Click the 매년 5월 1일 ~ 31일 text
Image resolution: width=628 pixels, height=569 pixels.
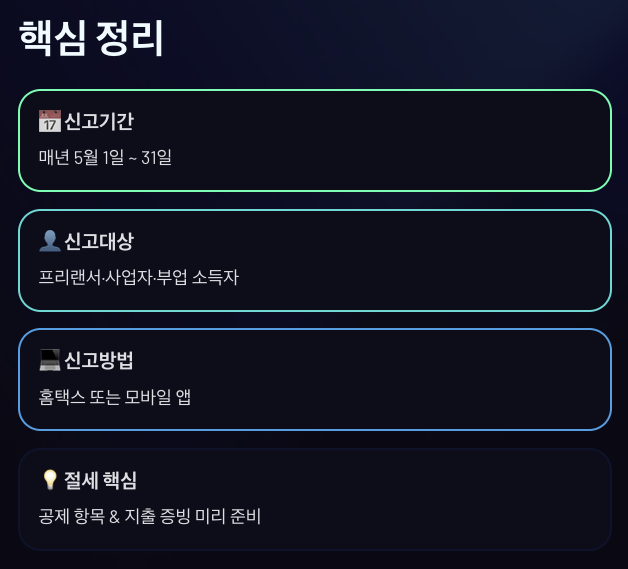(x=105, y=157)
